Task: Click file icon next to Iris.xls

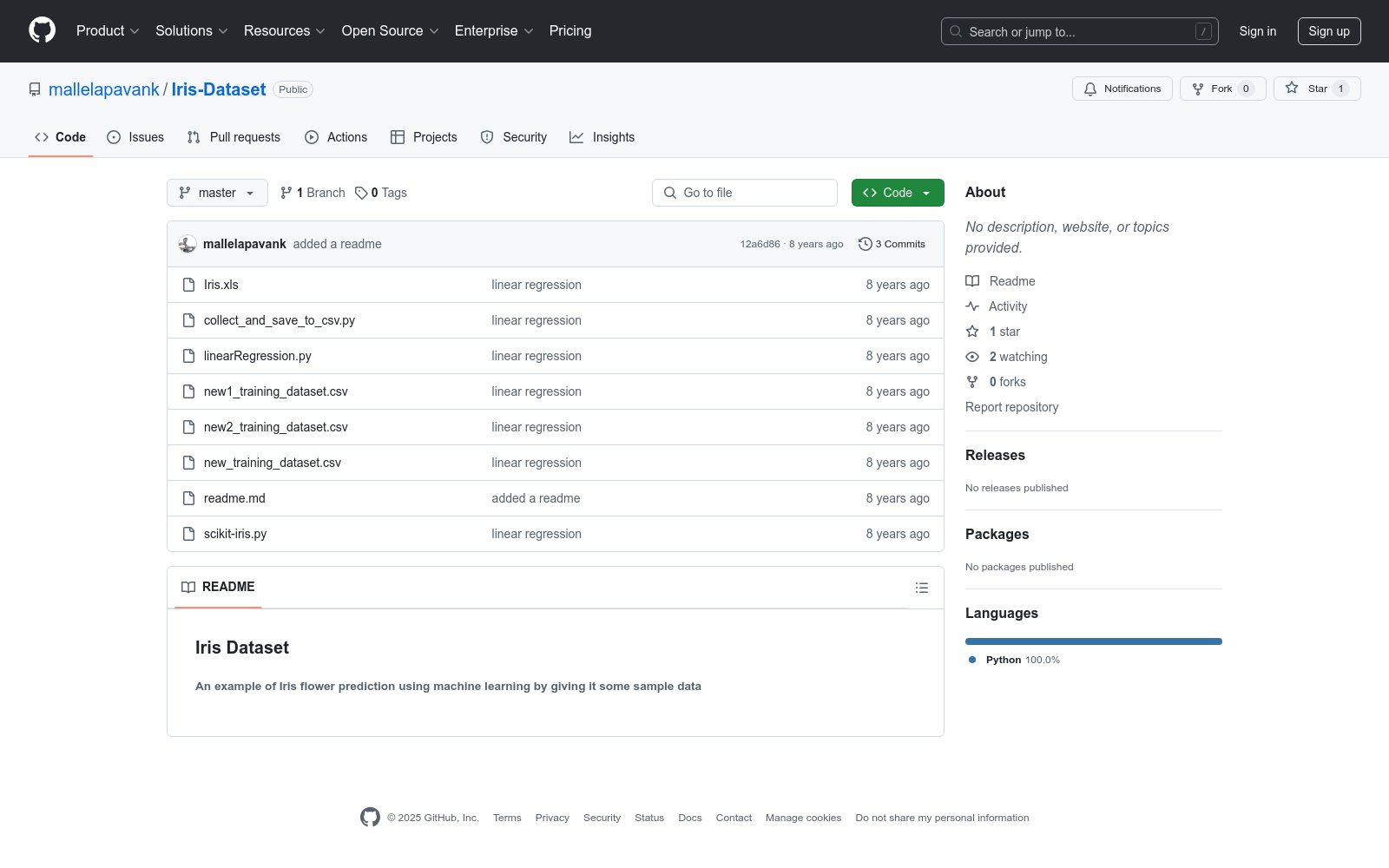Action: [x=188, y=285]
